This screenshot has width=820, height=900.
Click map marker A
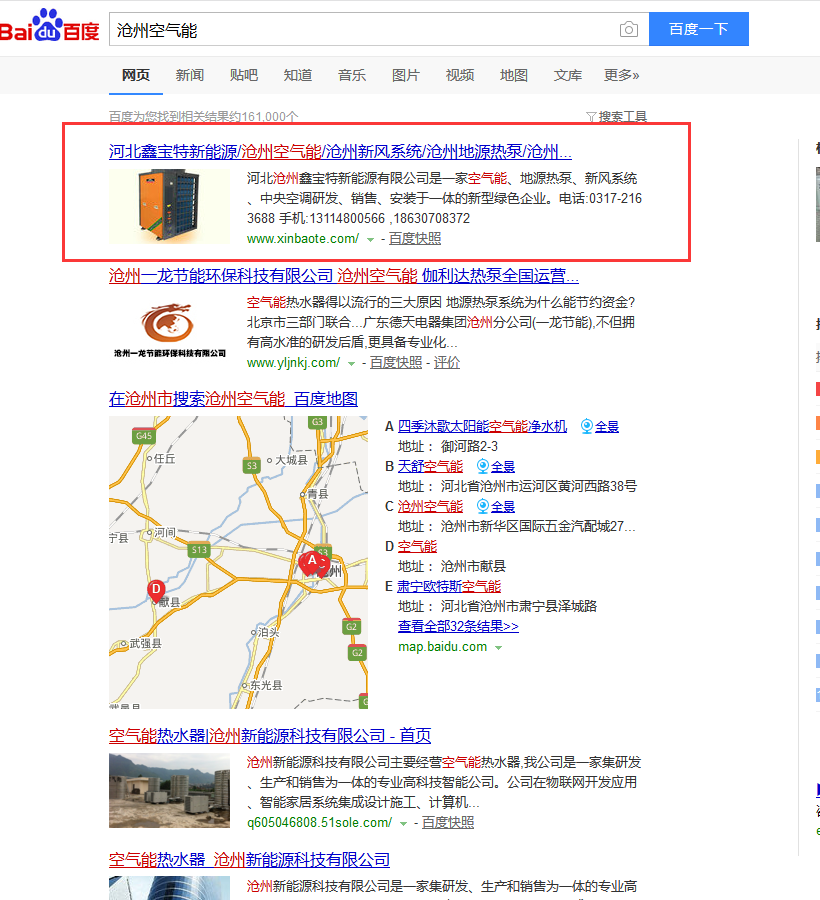pyautogui.click(x=311, y=562)
